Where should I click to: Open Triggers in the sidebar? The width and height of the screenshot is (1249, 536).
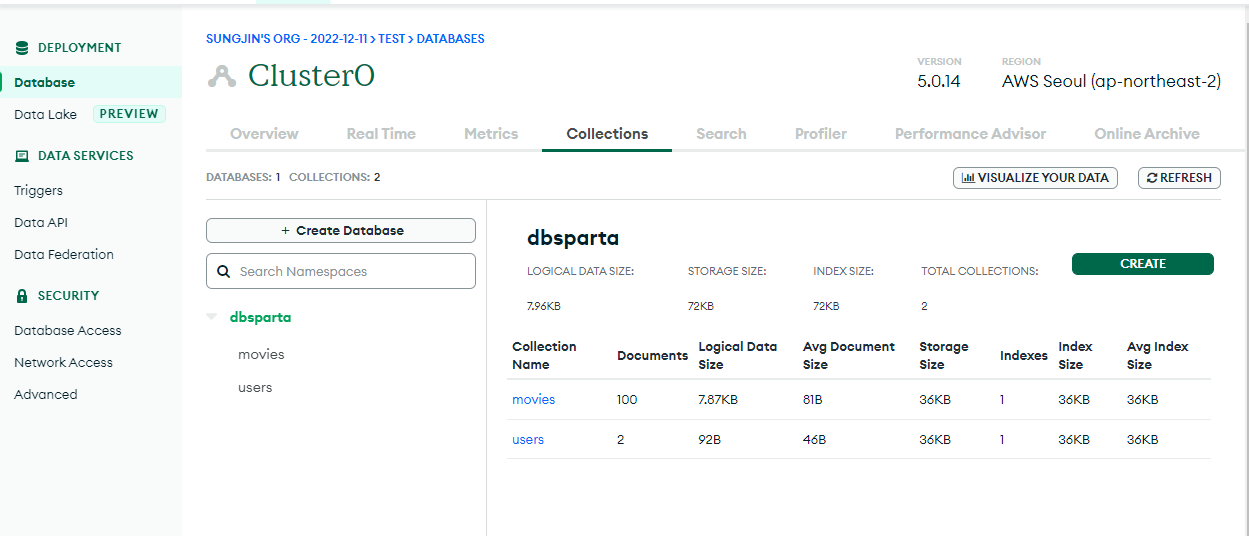[x=38, y=190]
